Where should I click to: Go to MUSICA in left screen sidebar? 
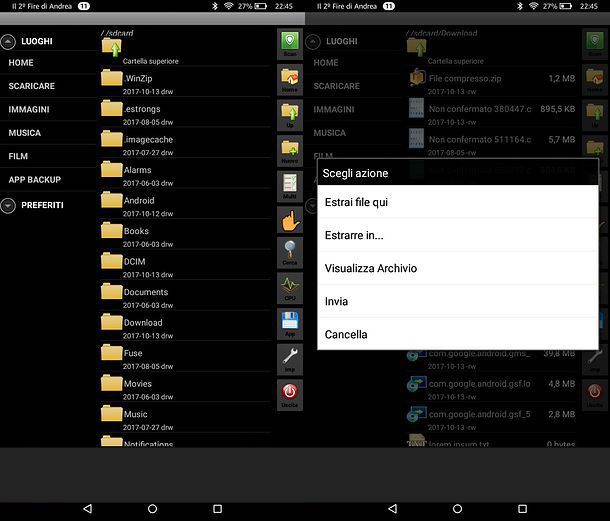coord(49,133)
